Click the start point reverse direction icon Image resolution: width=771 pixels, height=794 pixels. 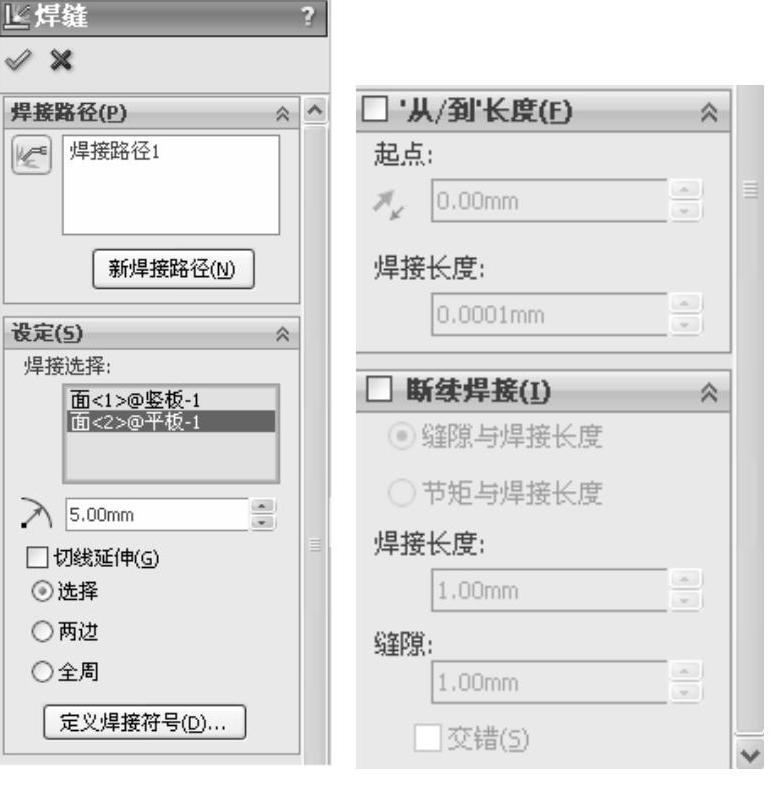point(389,205)
